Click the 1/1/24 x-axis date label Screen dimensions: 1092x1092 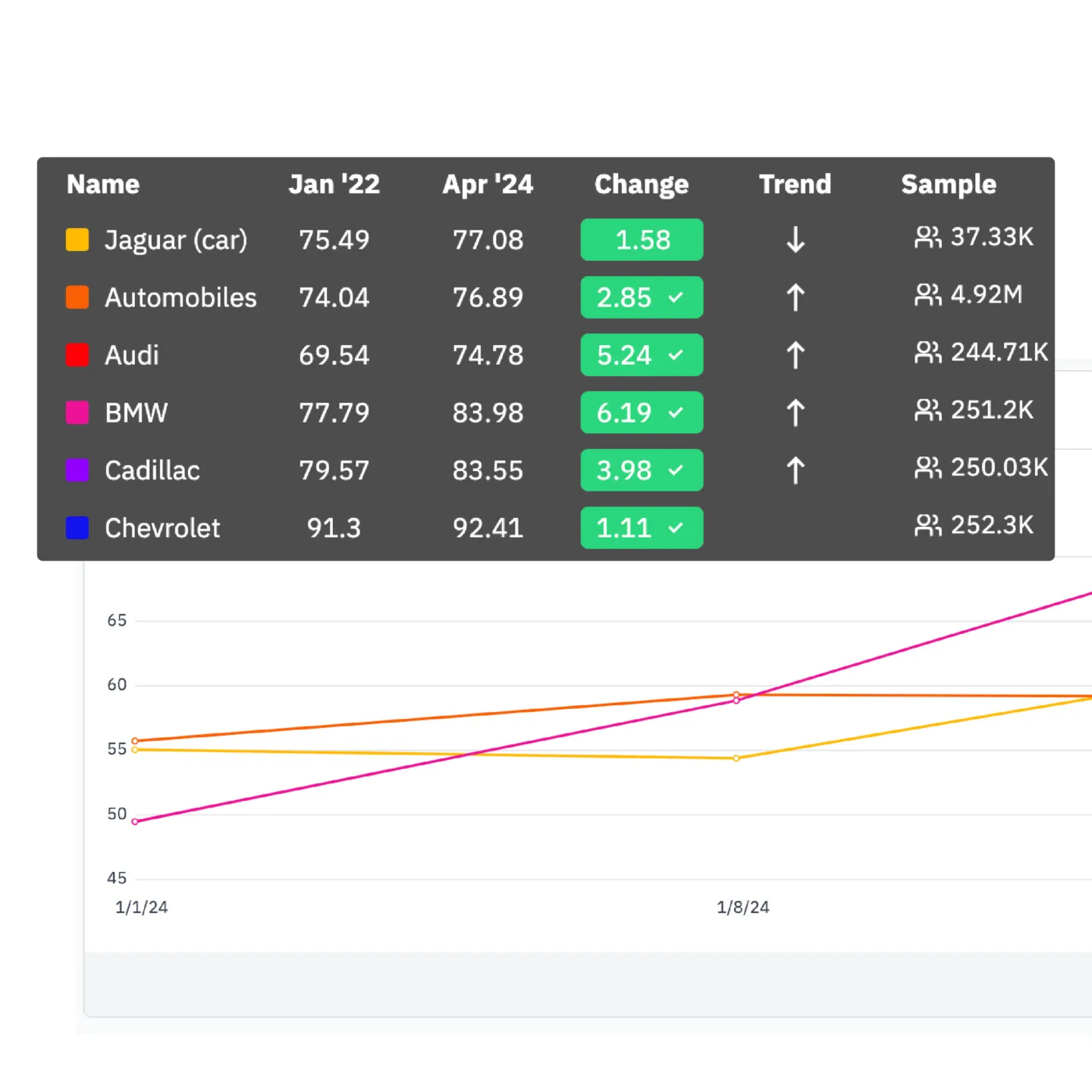[x=142, y=907]
